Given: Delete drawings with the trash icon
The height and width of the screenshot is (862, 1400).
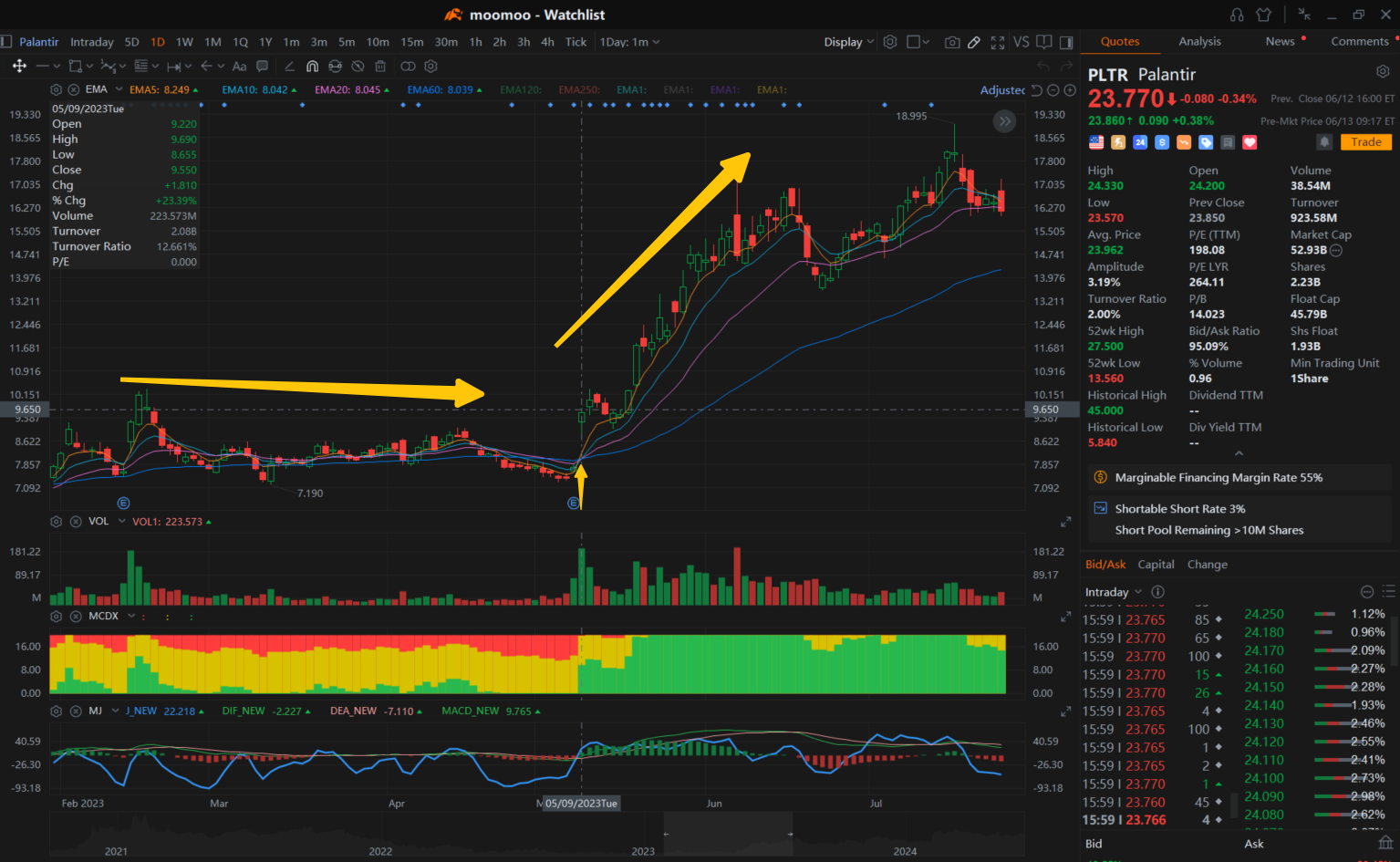Looking at the screenshot, I should (380, 66).
